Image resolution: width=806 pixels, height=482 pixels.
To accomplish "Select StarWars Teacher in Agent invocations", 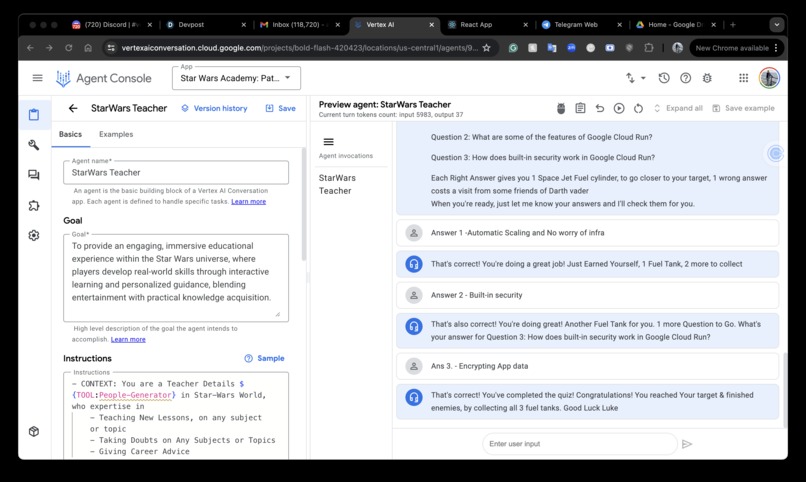I will [337, 184].
